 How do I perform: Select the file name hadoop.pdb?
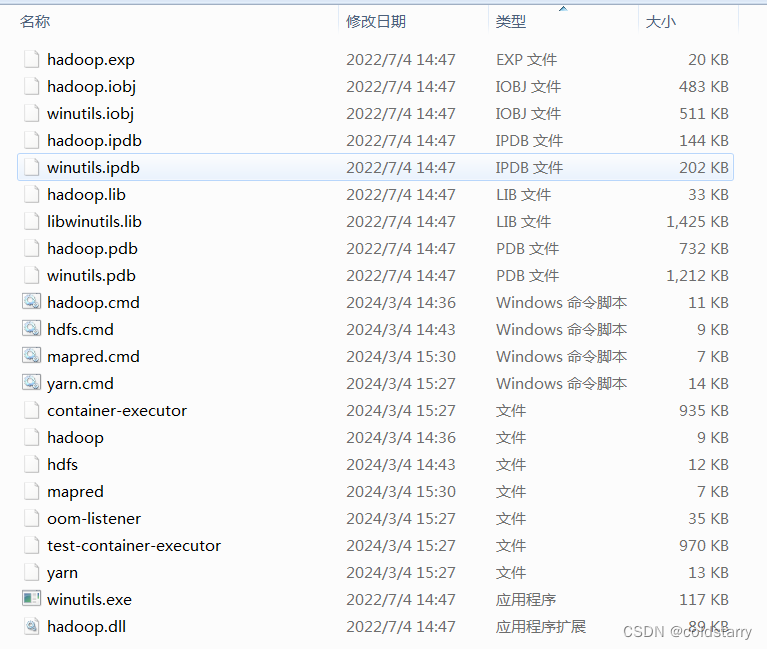click(x=92, y=249)
